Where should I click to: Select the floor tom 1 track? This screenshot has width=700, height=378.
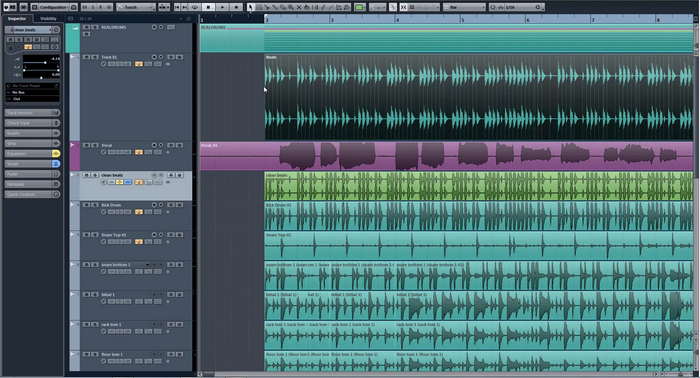tap(112, 354)
